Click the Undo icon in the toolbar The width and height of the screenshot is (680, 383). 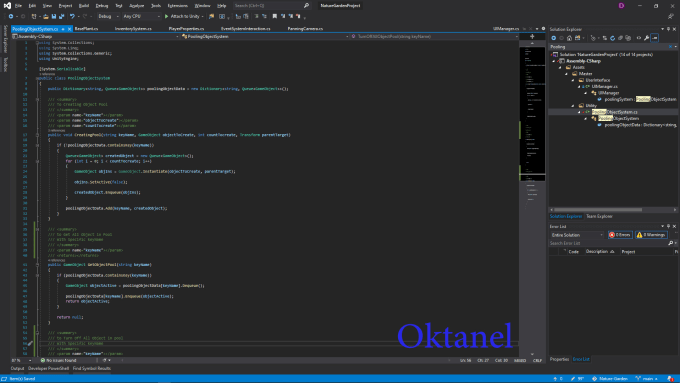(x=72, y=16)
